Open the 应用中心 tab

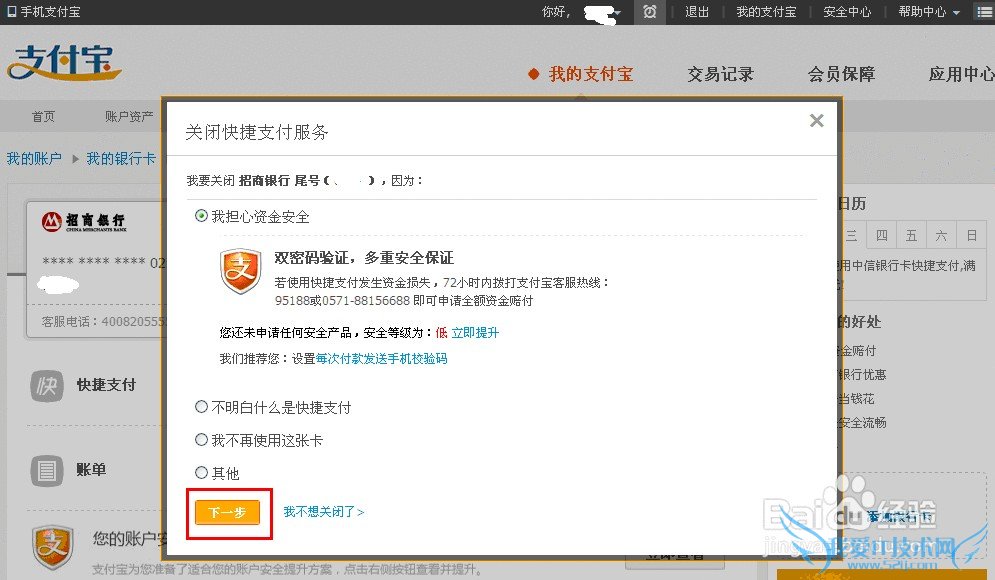click(x=961, y=74)
